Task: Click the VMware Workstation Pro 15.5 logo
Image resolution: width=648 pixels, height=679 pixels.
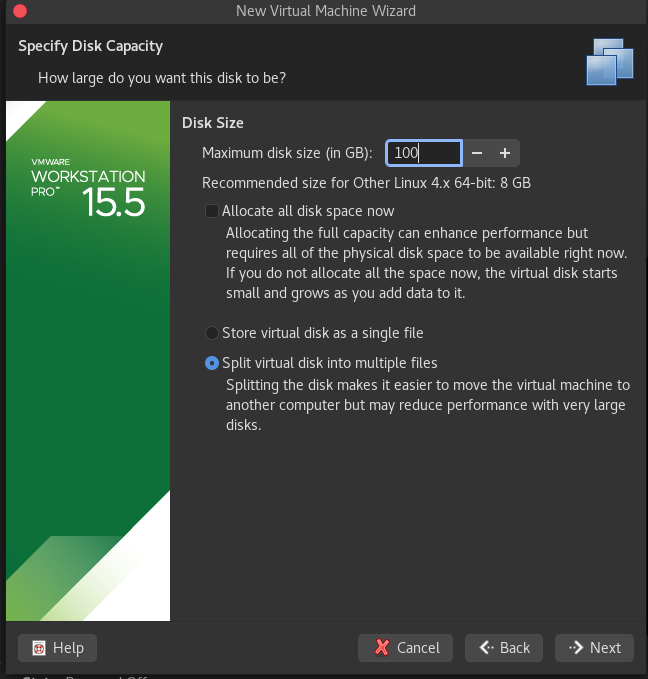Action: coord(88,188)
